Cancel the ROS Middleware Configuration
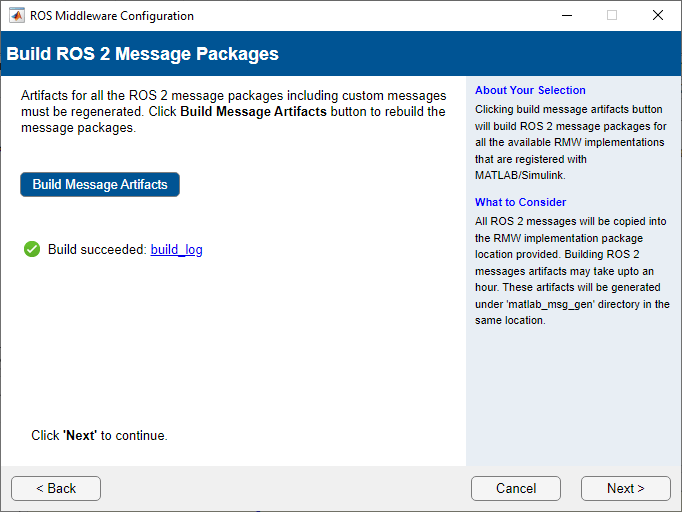Image resolution: width=682 pixels, height=512 pixels. coord(516,488)
